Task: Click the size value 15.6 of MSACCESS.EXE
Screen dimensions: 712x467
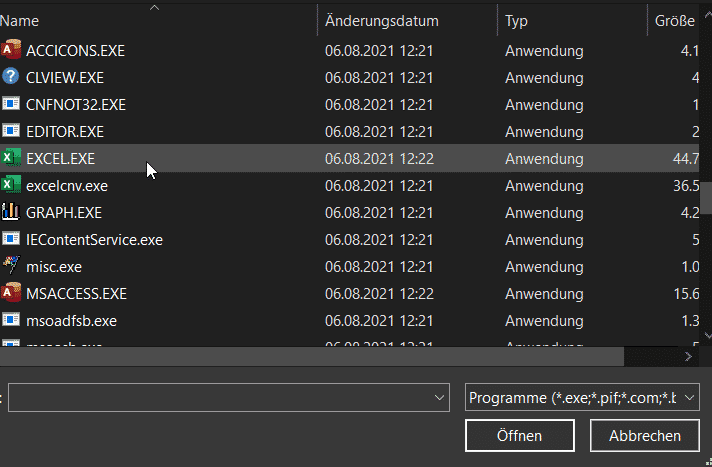Action: (x=686, y=294)
